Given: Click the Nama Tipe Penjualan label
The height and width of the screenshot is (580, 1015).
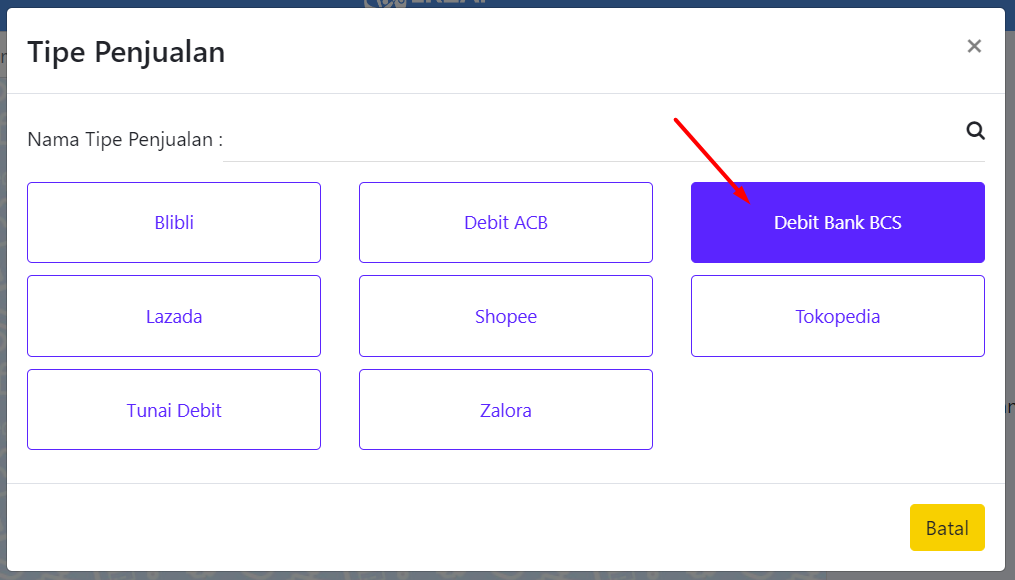Looking at the screenshot, I should [125, 140].
